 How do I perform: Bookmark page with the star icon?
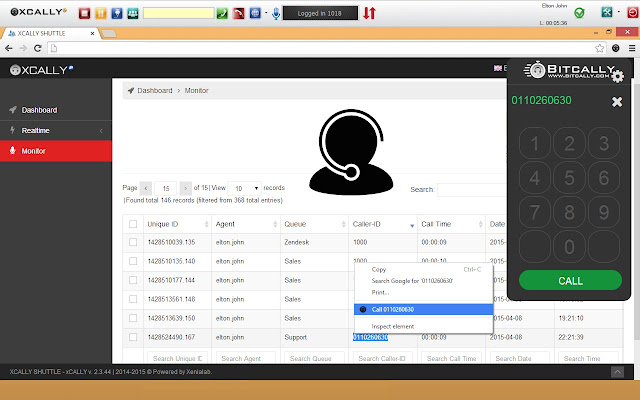click(x=599, y=48)
